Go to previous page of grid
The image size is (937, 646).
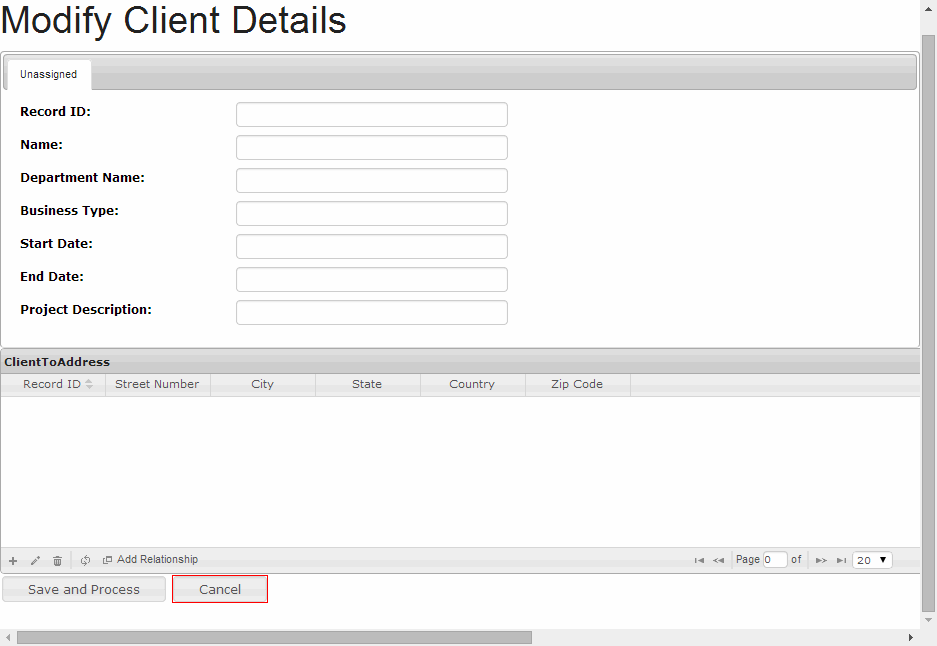pos(719,561)
